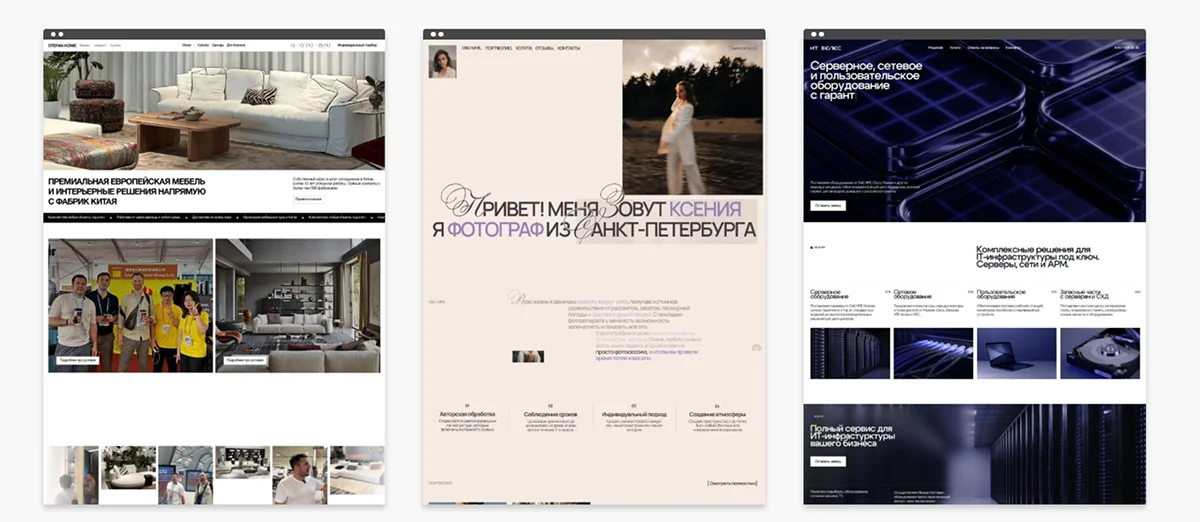Click 'Смотреть полностью' link at portfolio section
Viewport: 1200px width, 522px height.
(x=732, y=483)
